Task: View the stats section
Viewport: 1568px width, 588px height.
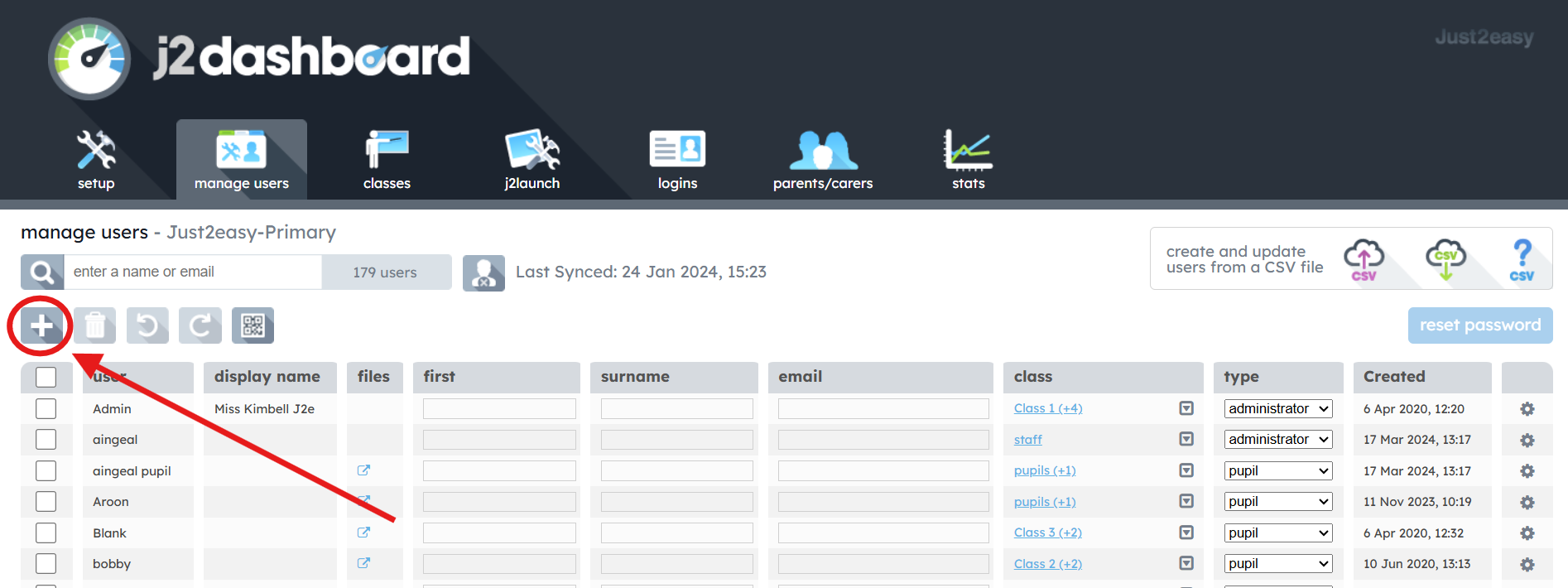Action: 968,161
